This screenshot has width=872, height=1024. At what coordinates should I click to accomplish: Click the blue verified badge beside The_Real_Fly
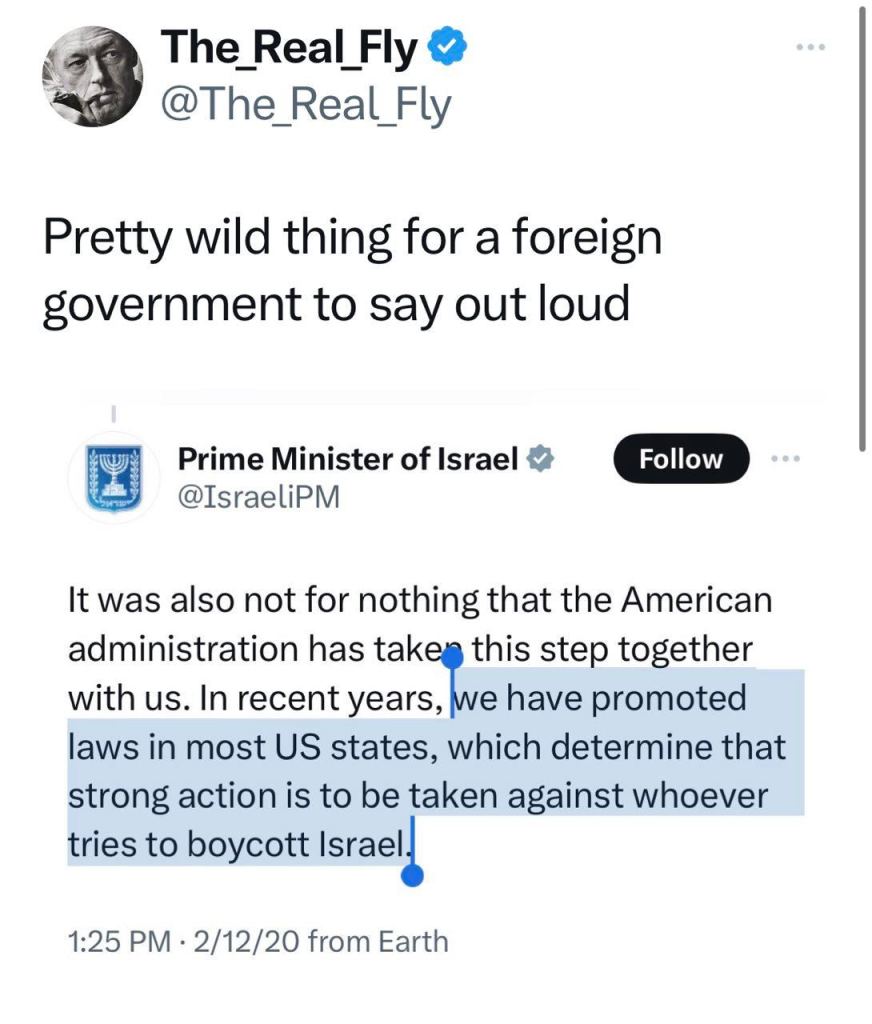446,47
